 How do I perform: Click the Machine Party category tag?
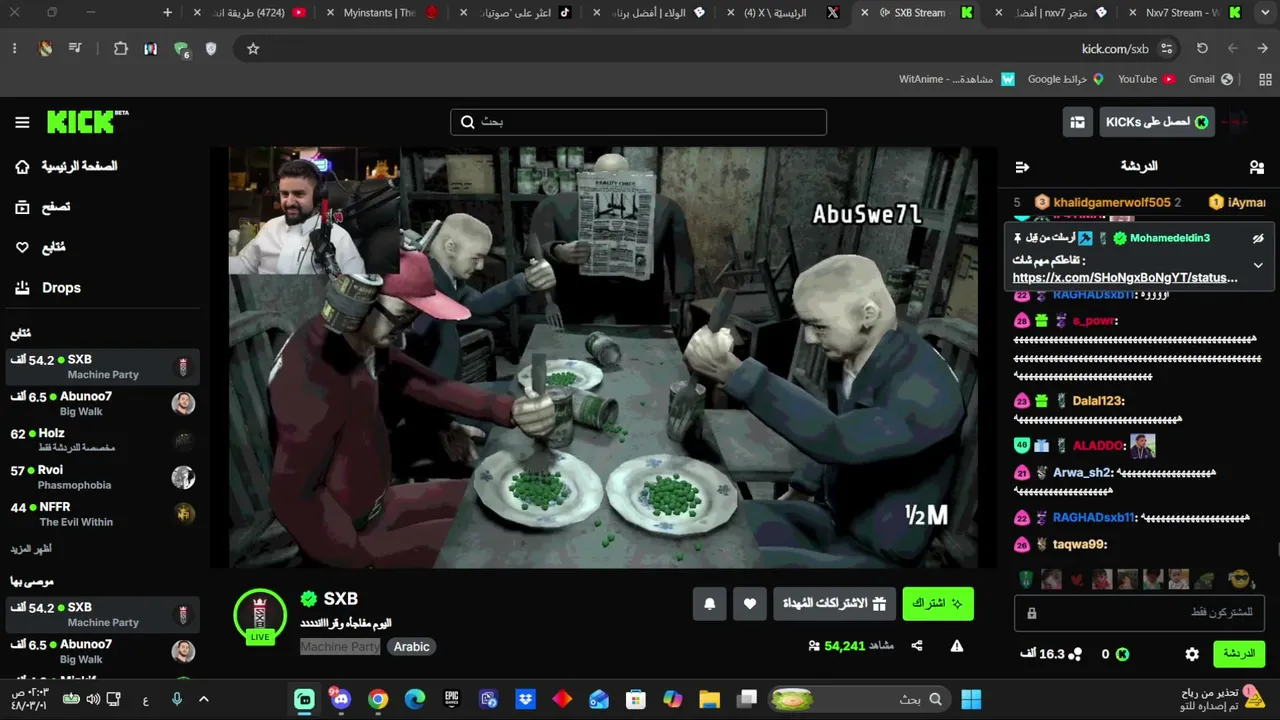click(x=340, y=647)
